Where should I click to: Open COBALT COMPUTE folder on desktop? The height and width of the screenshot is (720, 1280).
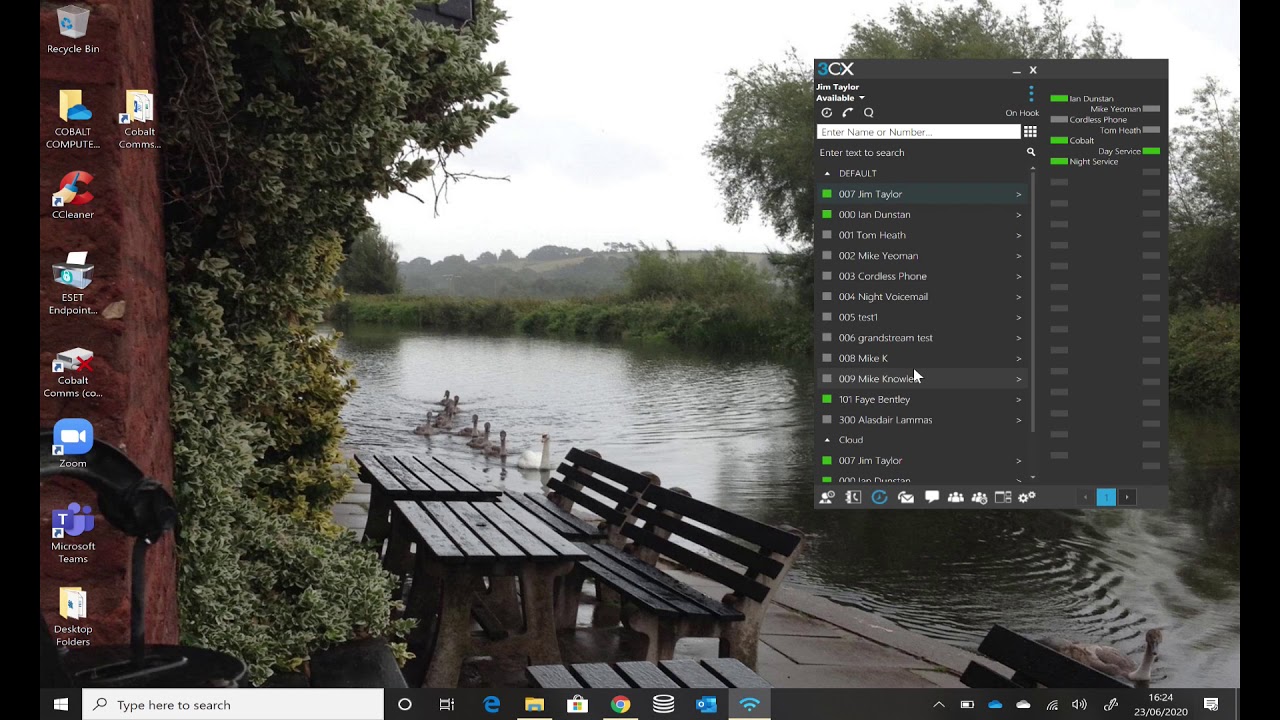point(73,120)
